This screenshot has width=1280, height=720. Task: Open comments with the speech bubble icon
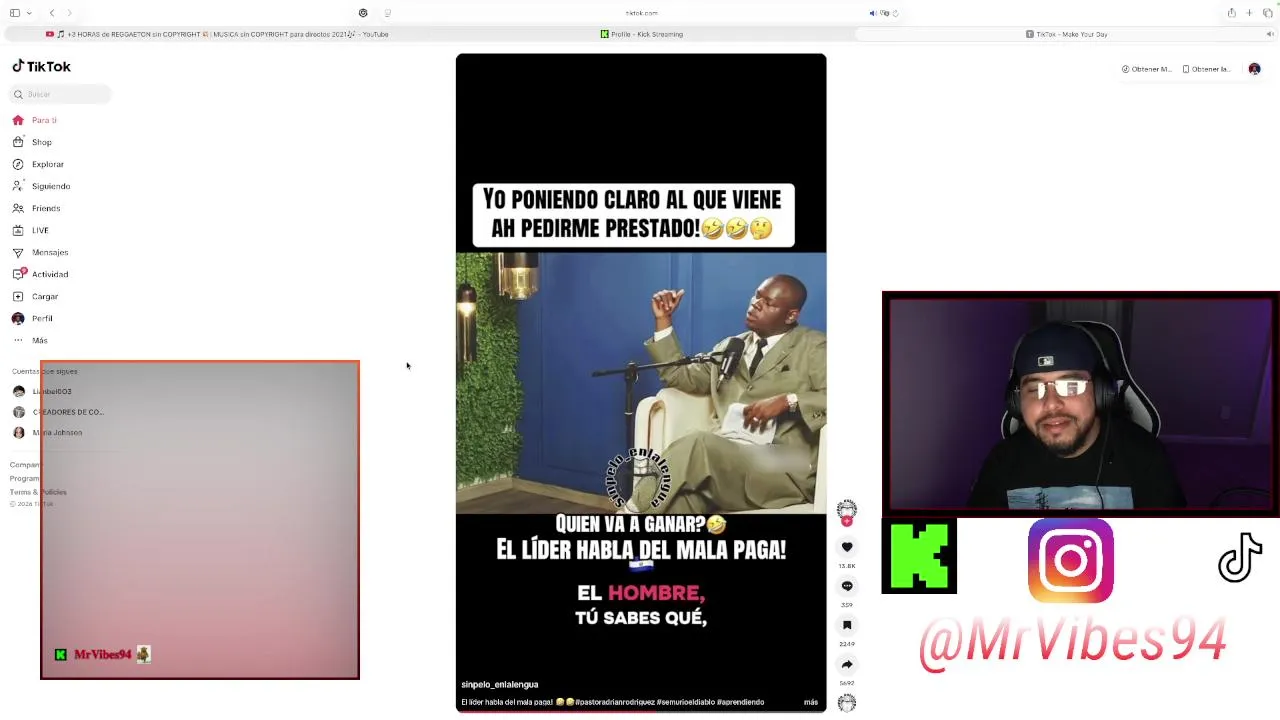coord(847,586)
